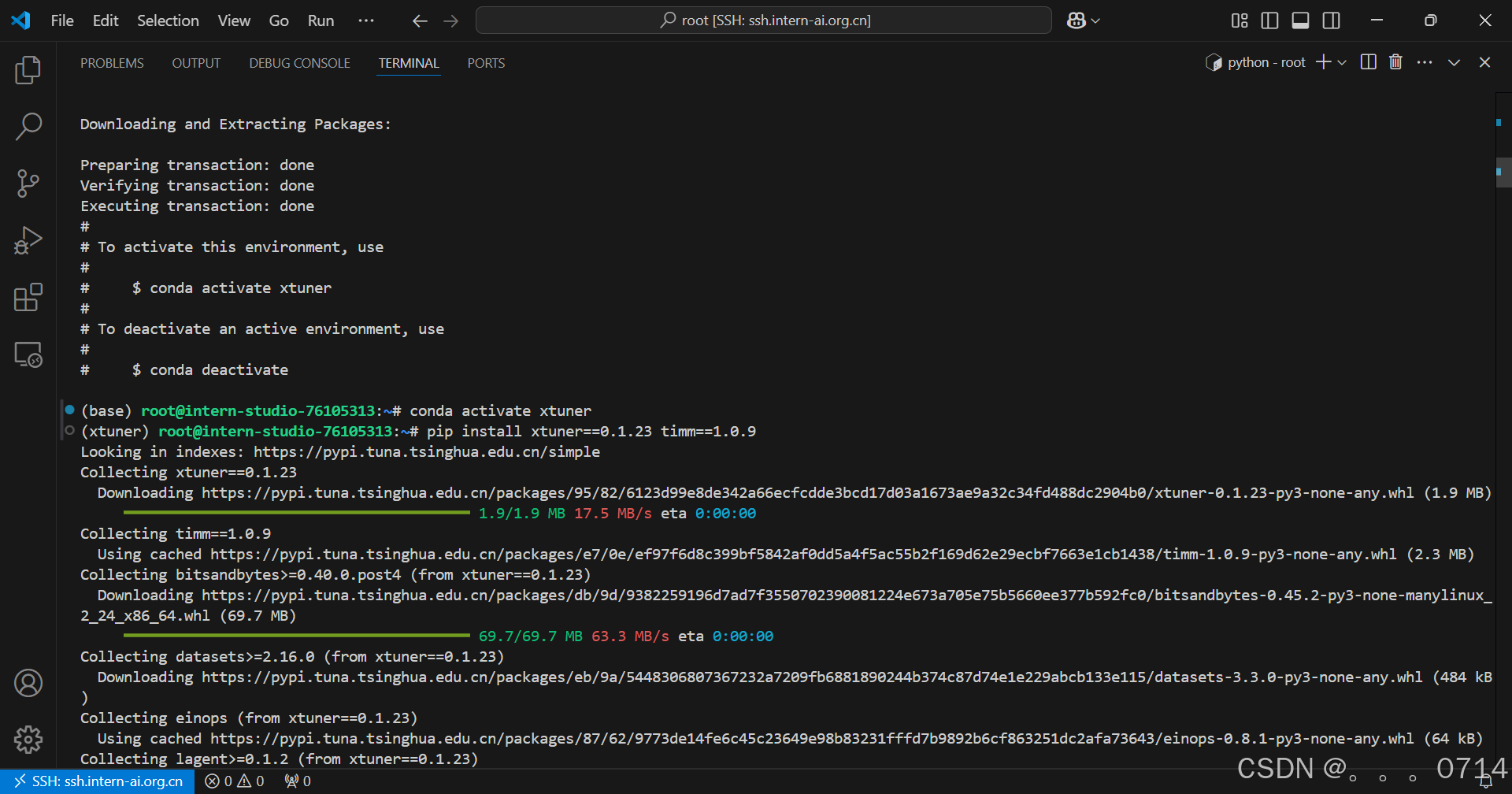Click the VS Code logo icon
Viewport: 1512px width, 794px height.
point(21,20)
